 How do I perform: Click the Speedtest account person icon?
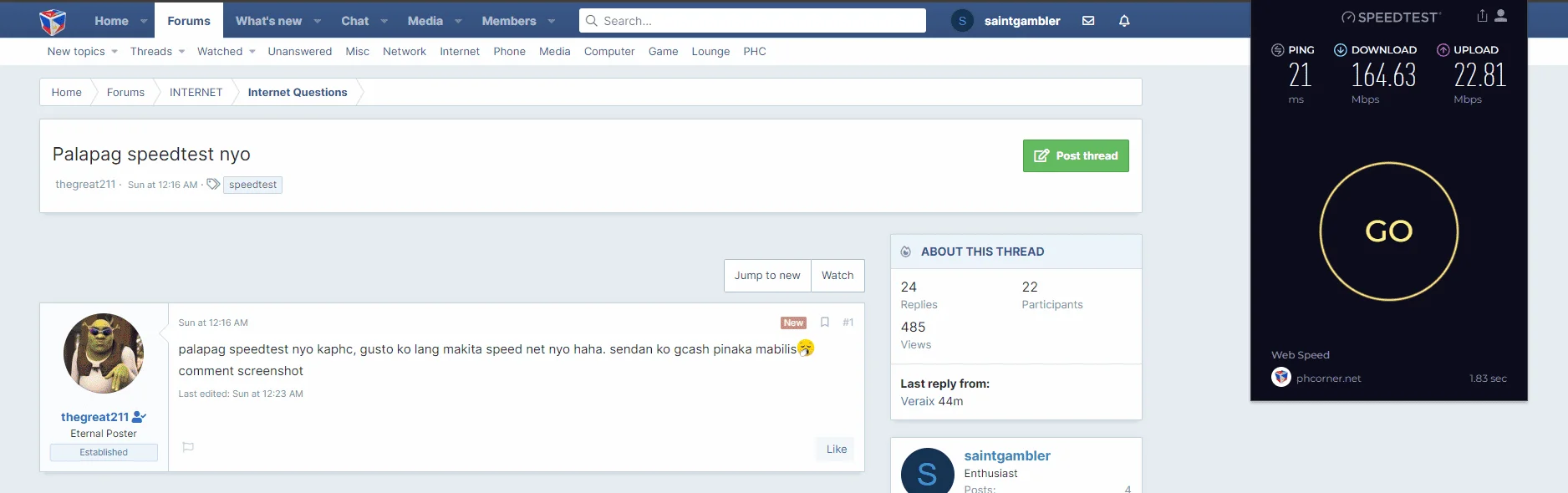1501,16
